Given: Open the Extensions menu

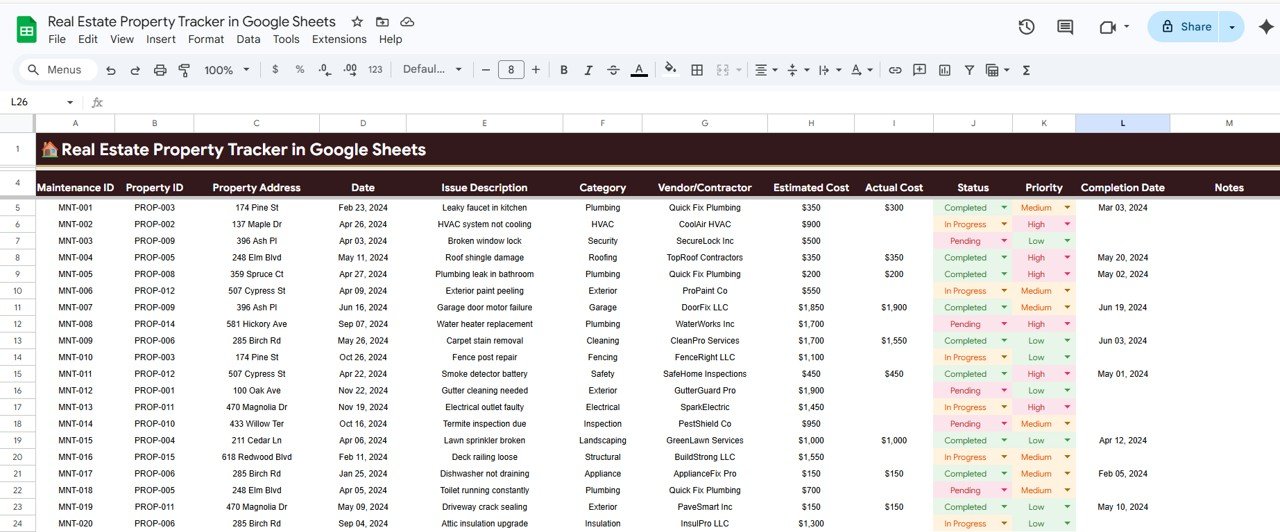Looking at the screenshot, I should [x=339, y=39].
